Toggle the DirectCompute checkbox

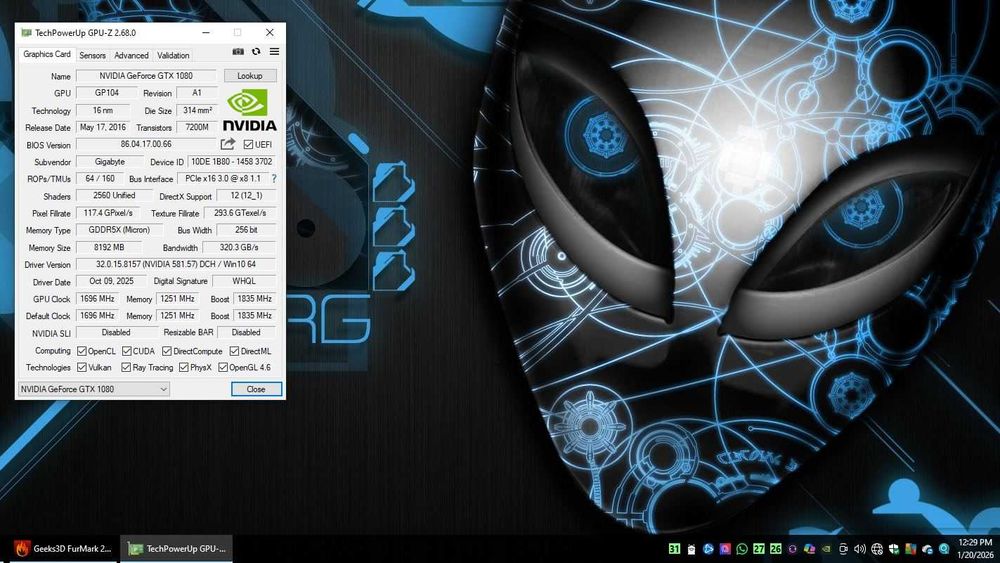[x=166, y=351]
